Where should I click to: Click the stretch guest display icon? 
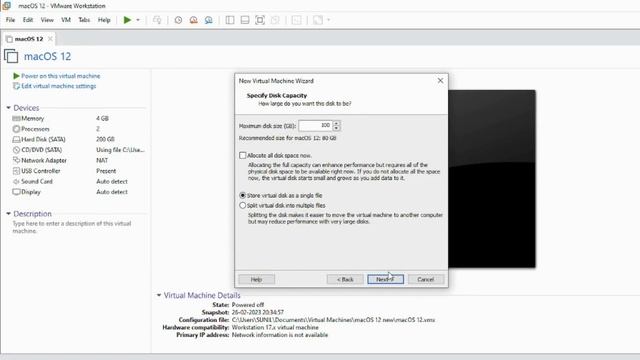318,20
